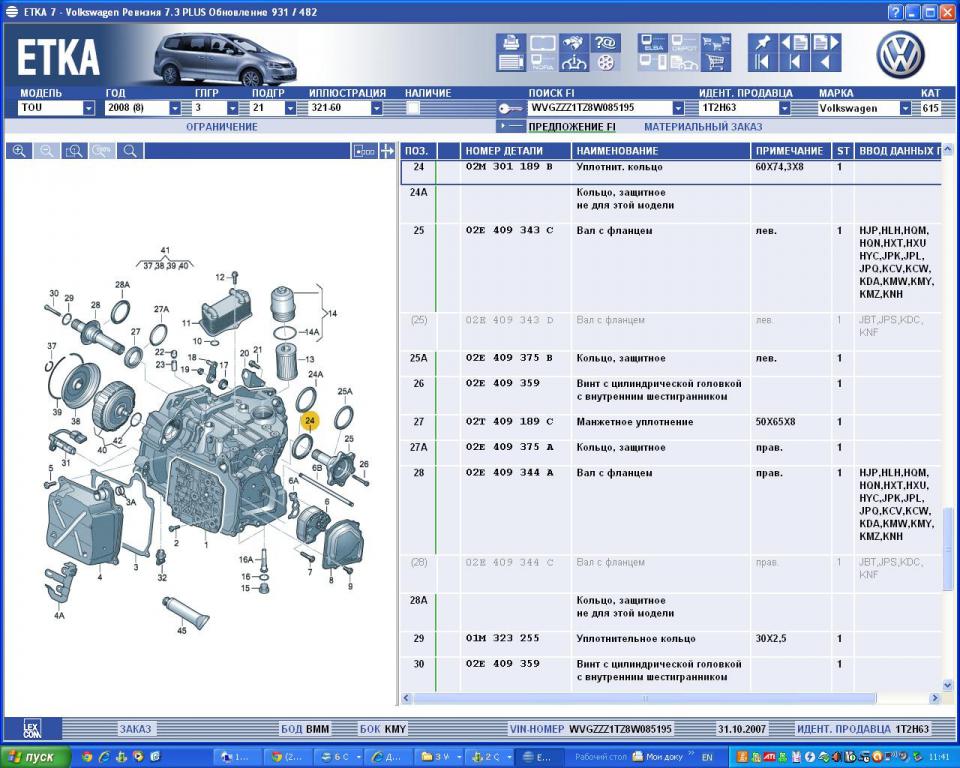The width and height of the screenshot is (960, 768).
Task: Click the zoom-to-region magnifier icon
Action: 74,151
